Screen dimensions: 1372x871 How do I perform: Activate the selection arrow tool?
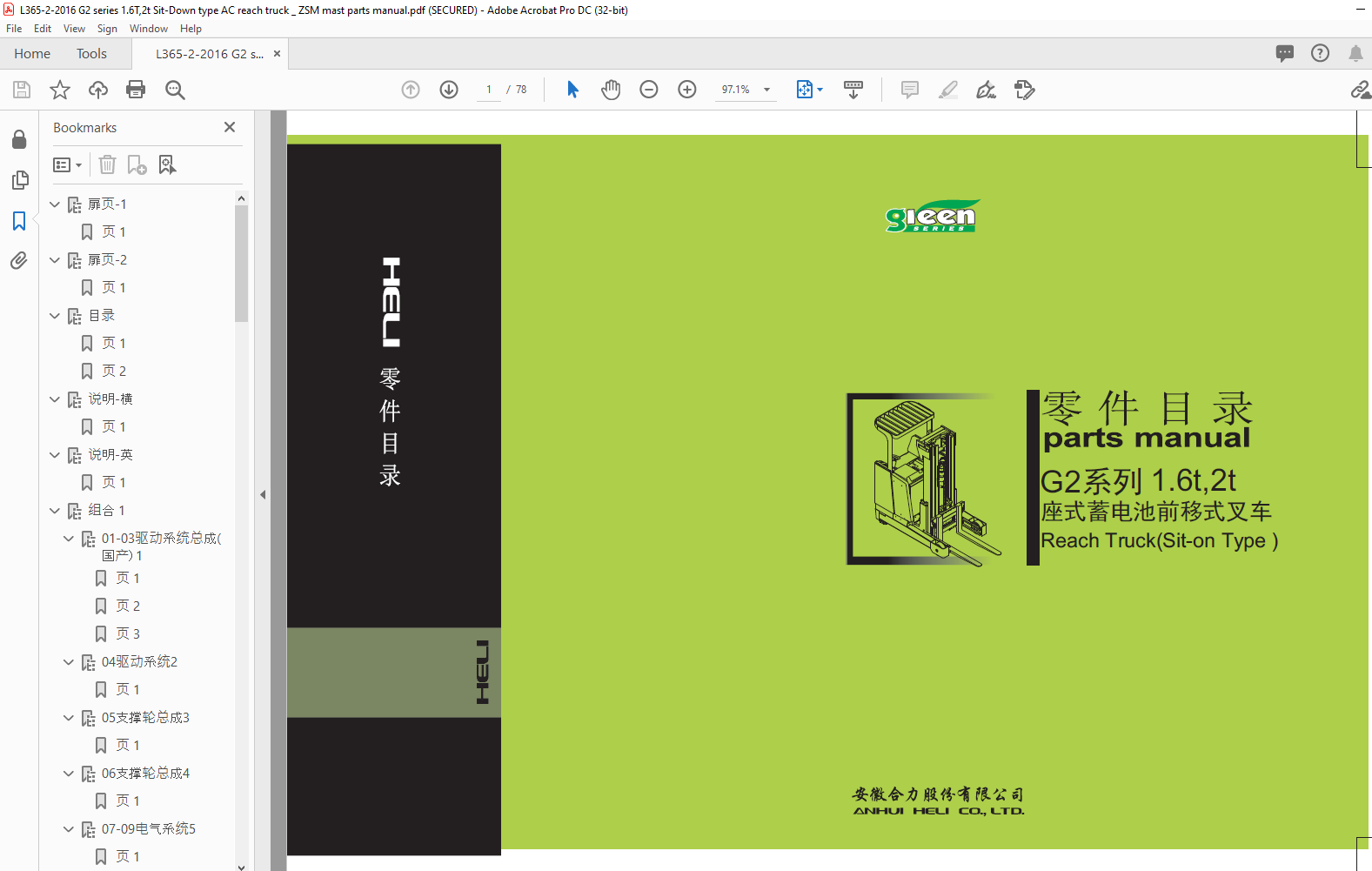pos(572,90)
